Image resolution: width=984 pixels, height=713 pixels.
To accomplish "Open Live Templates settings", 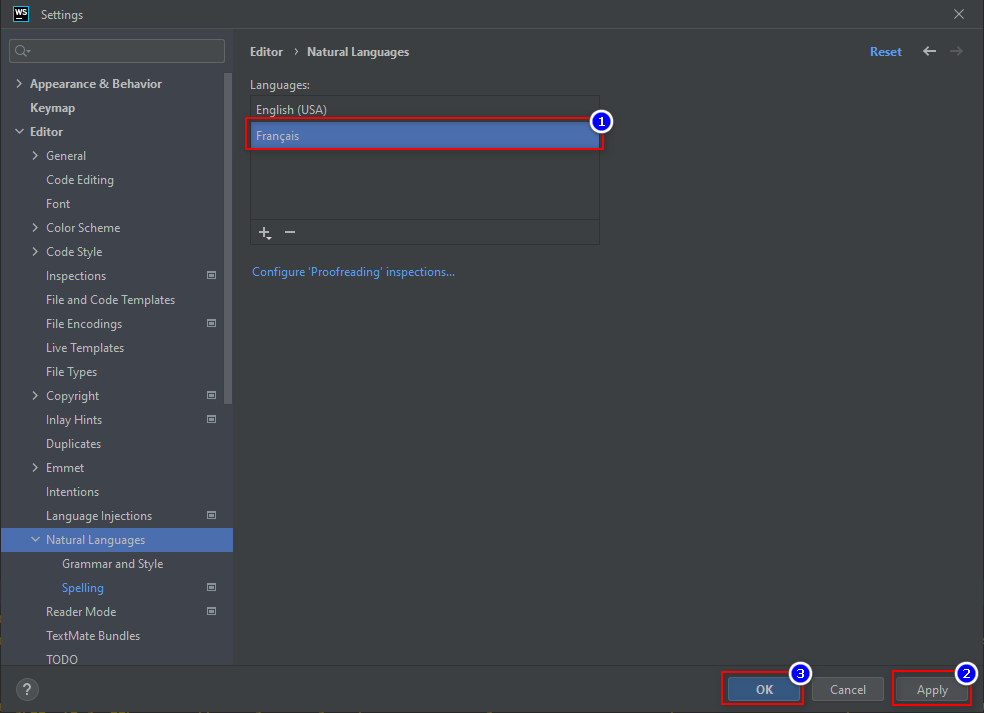I will click(85, 348).
